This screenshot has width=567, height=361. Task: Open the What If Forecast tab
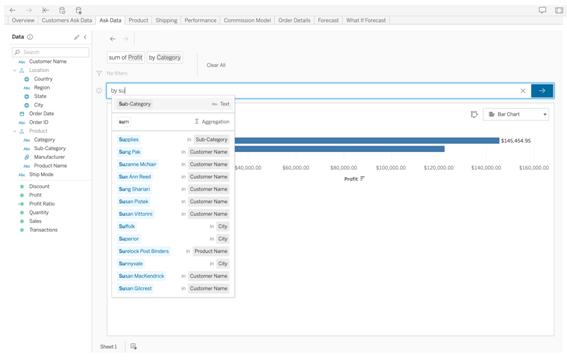(366, 20)
